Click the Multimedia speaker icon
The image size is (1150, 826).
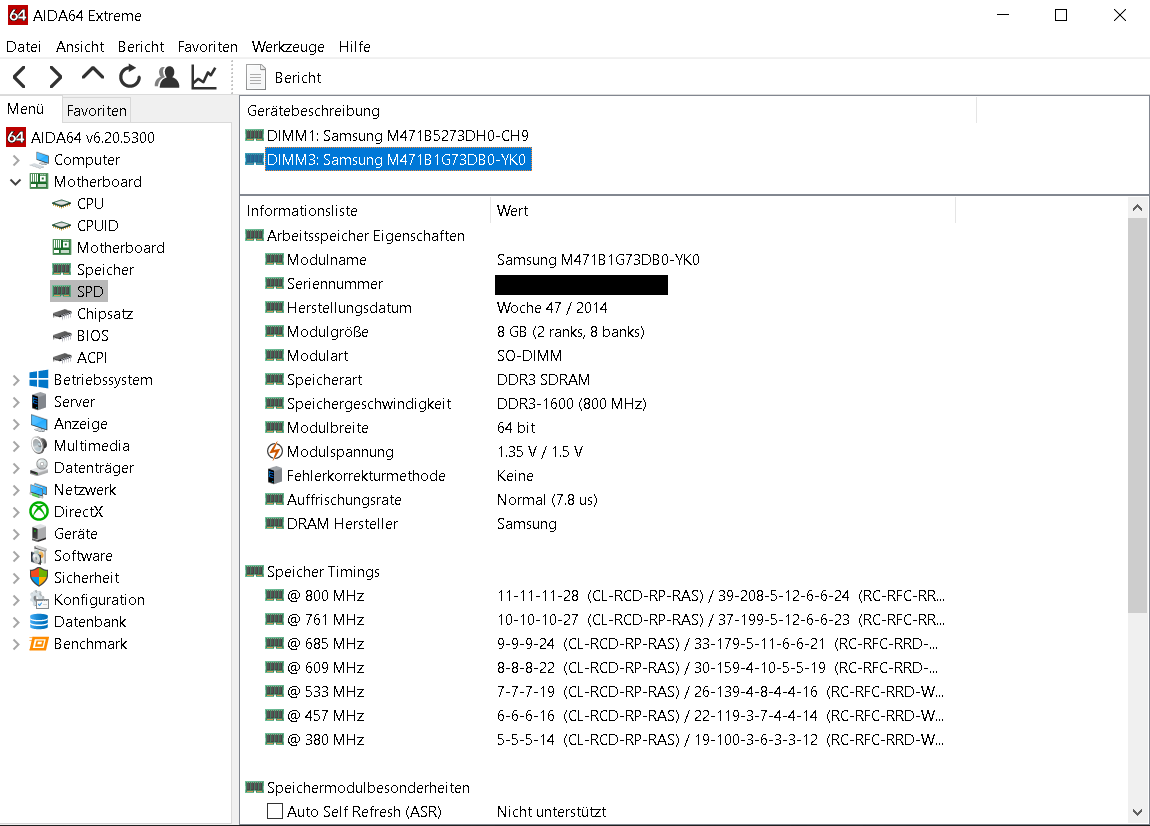pos(39,445)
